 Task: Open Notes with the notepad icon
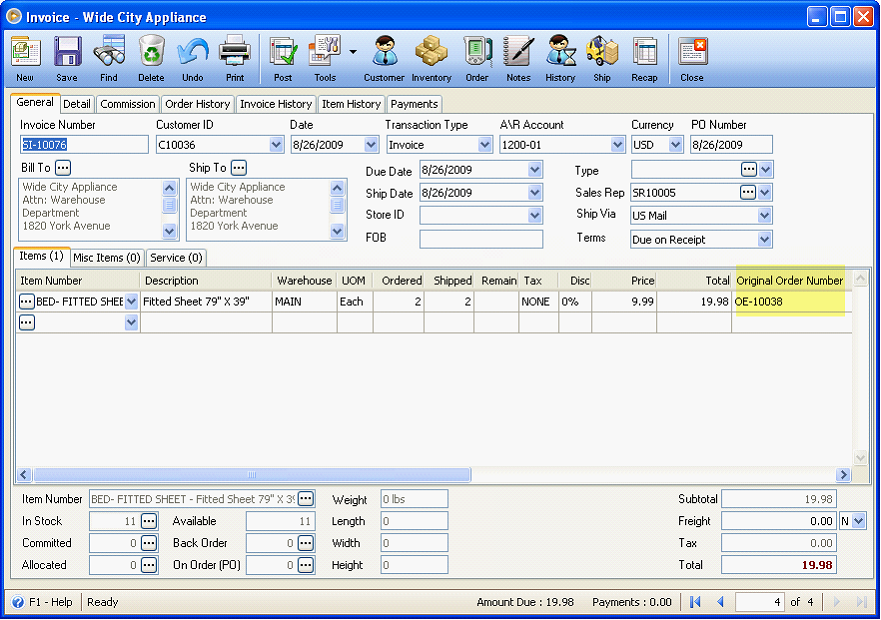518,58
